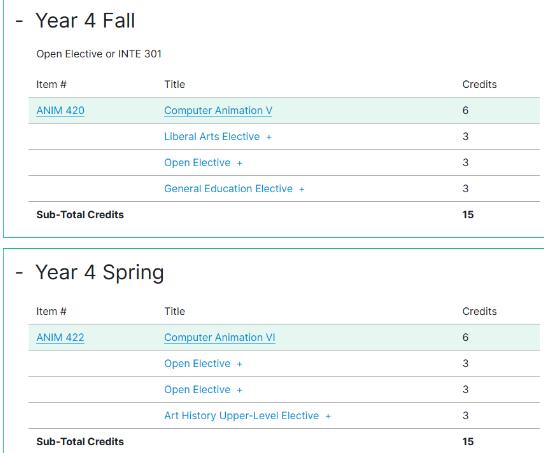Click the Fall Sub-Total Credits row

click(284, 214)
